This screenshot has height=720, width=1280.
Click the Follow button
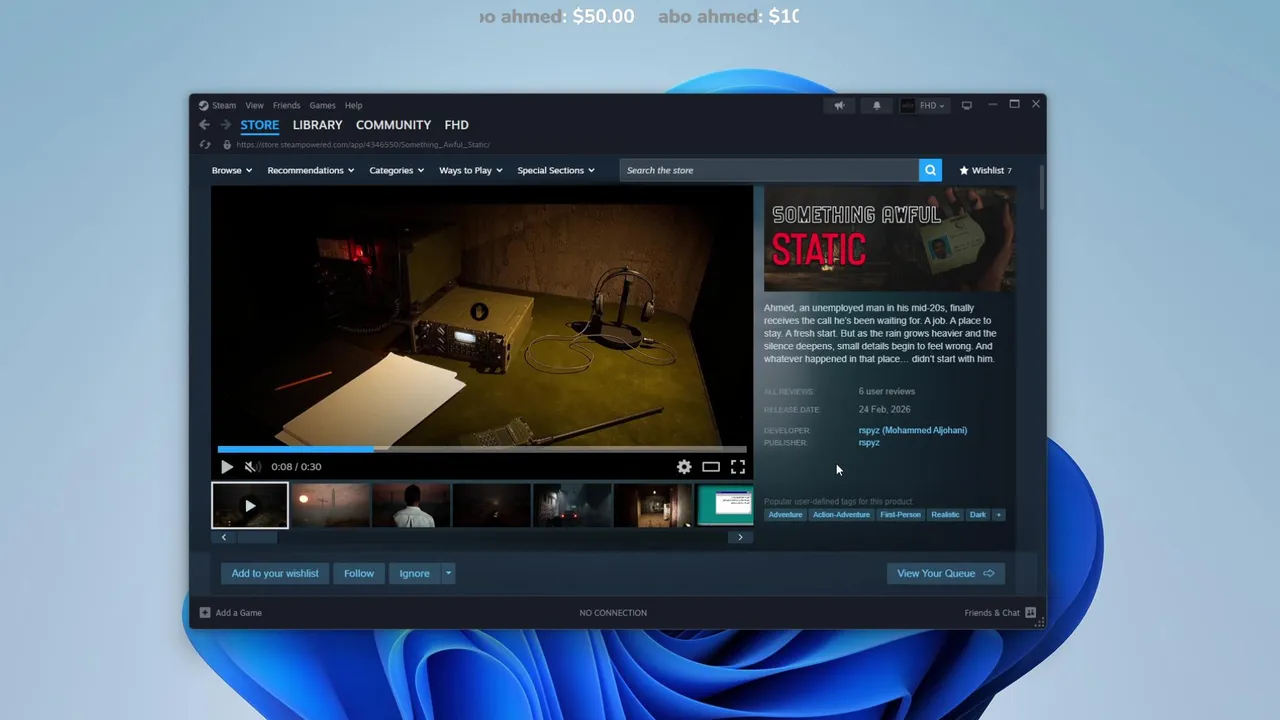coord(359,574)
